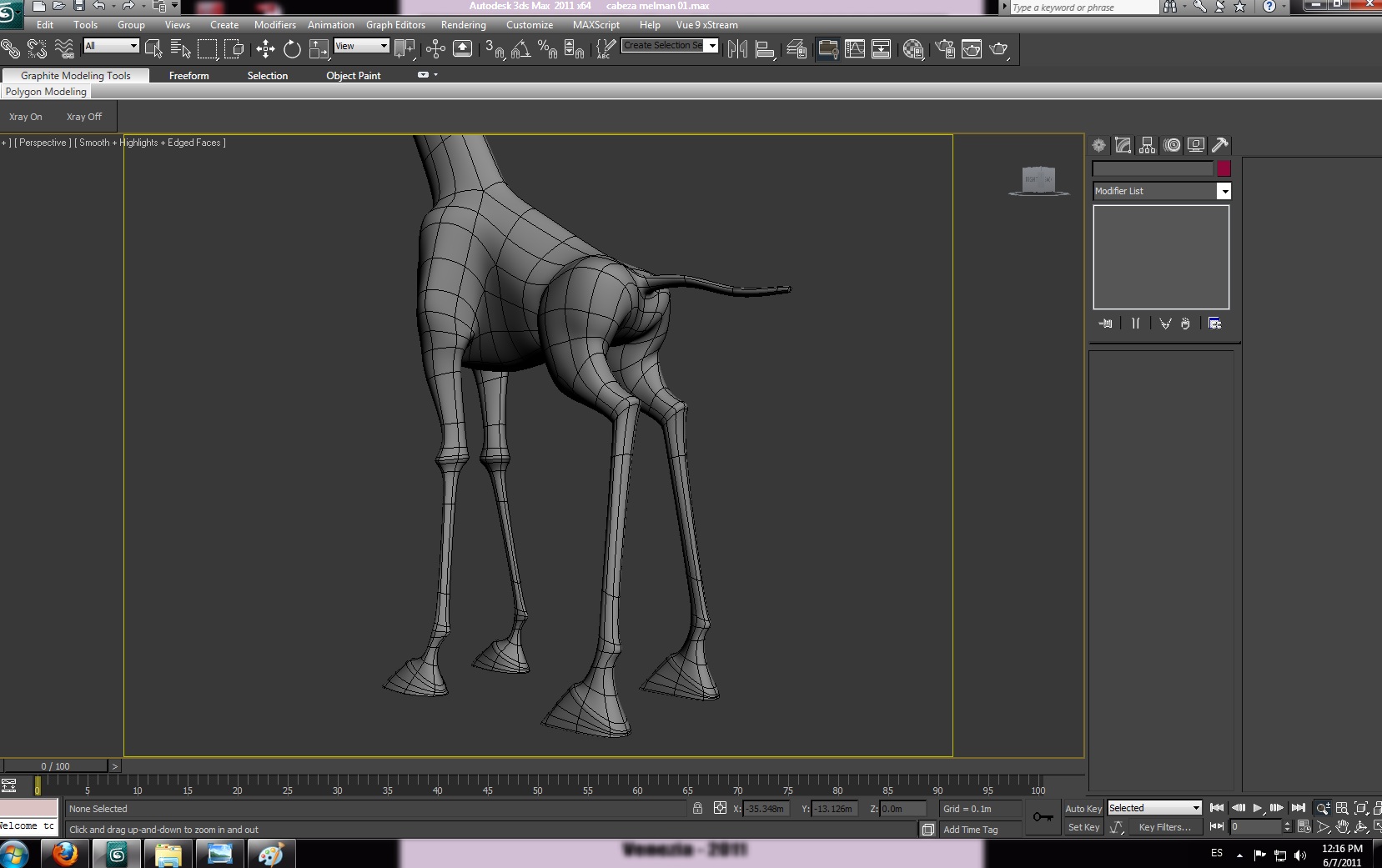Toggle the selection lock padlock

(697, 808)
